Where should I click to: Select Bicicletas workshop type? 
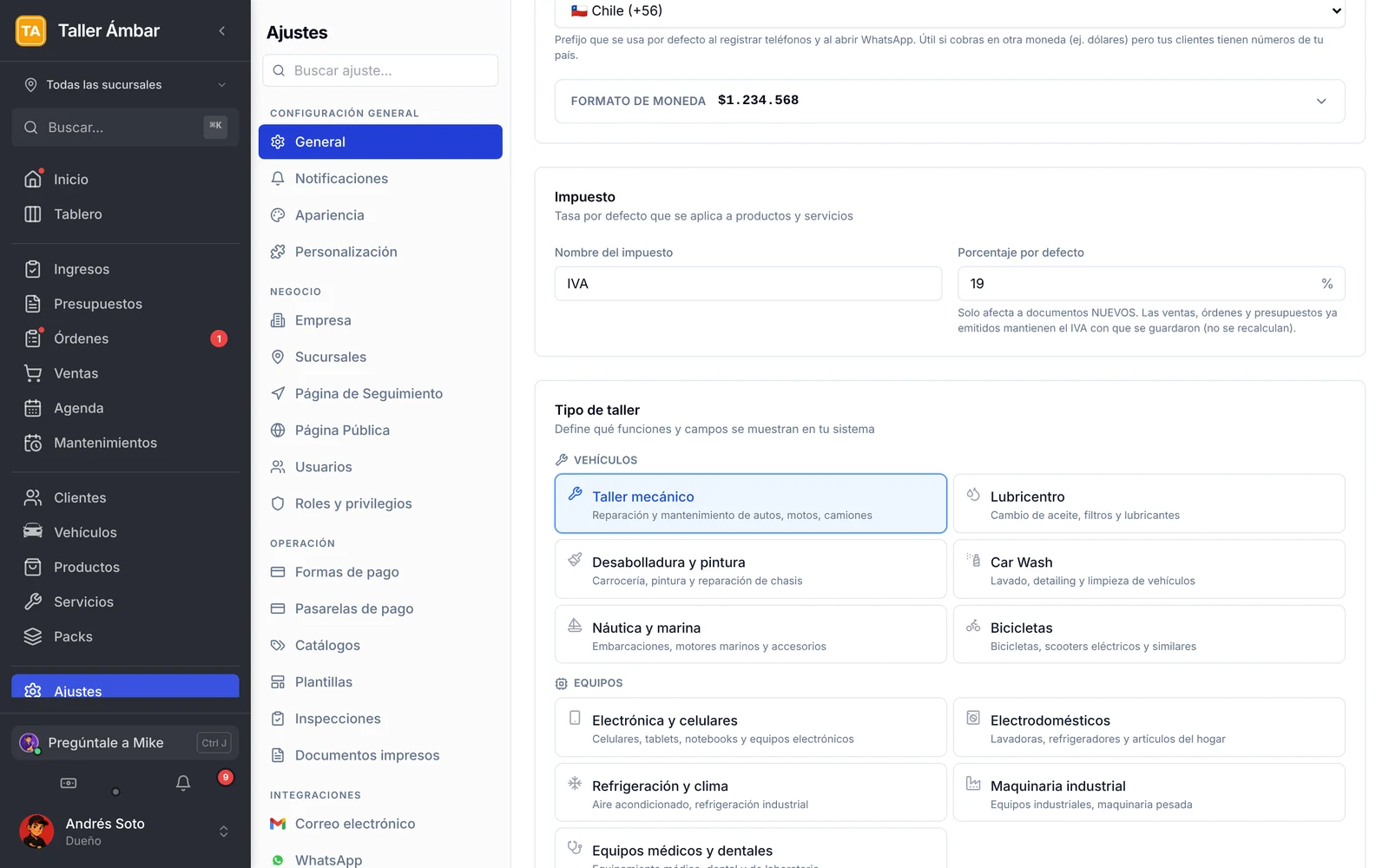[x=1149, y=635]
